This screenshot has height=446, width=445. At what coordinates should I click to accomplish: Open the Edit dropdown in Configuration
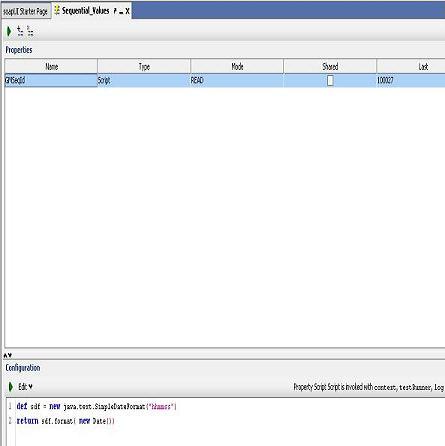coord(25,387)
